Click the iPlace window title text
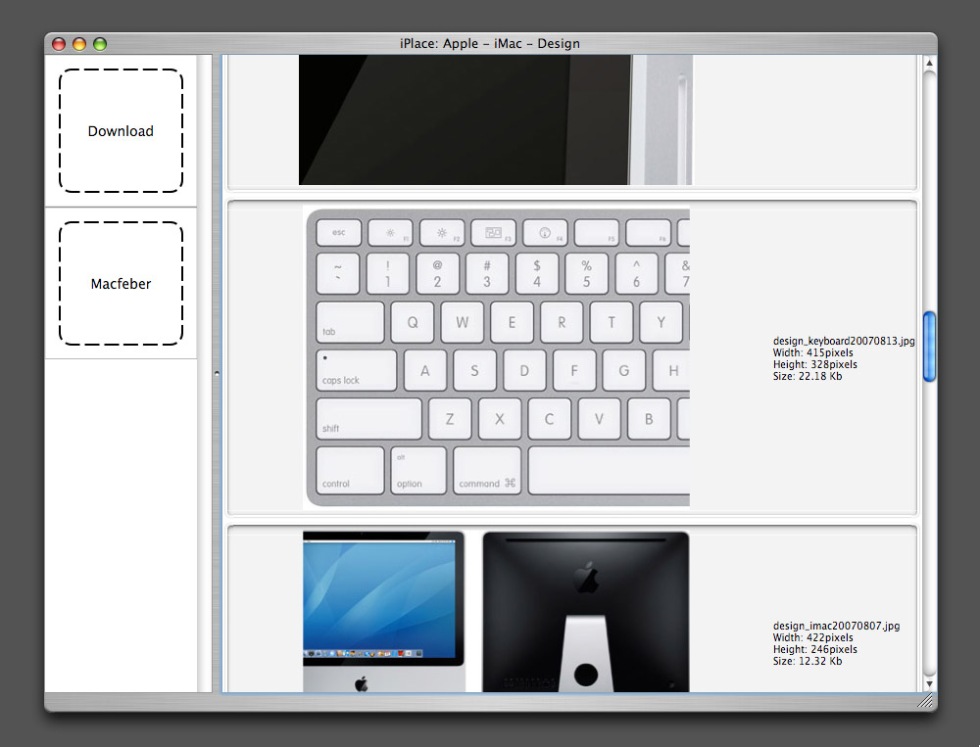 [489, 44]
